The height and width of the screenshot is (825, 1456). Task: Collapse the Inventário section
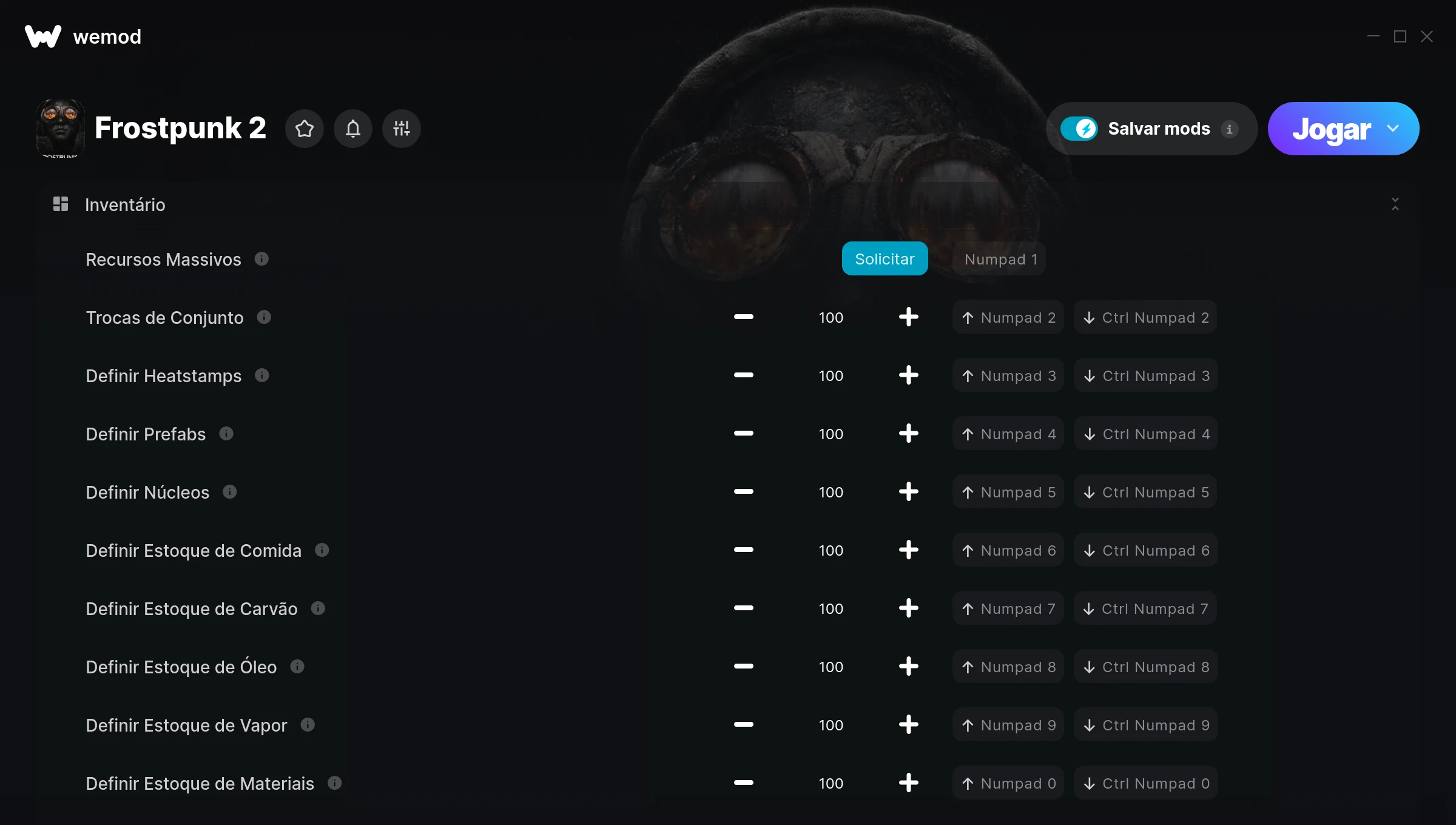coord(1395,204)
